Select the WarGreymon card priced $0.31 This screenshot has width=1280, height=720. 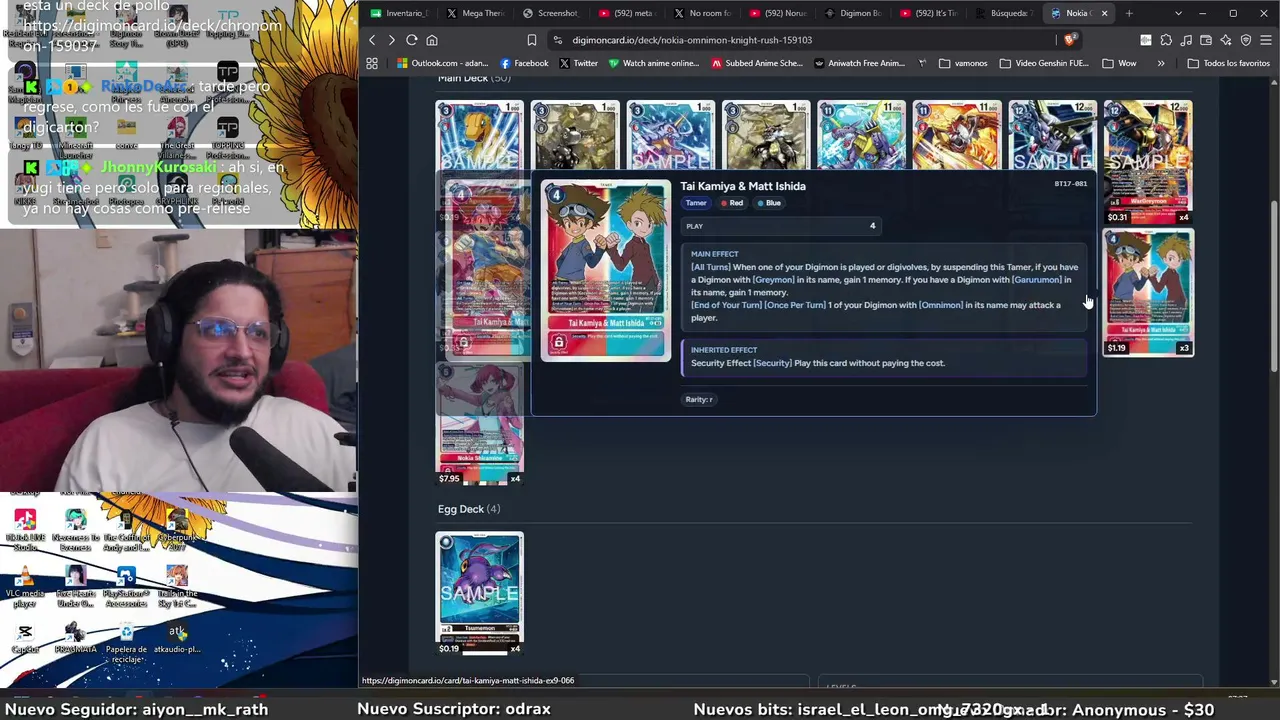click(1148, 162)
